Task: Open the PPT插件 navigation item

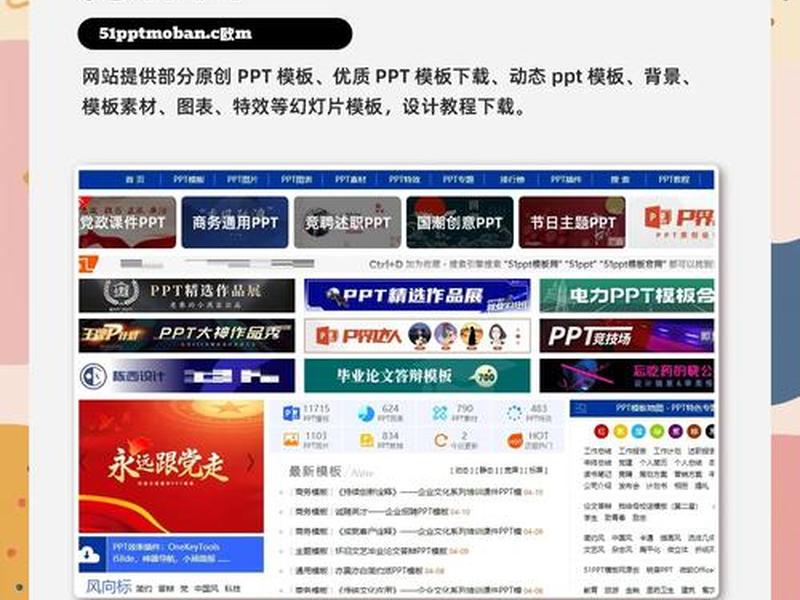Action: point(566,180)
